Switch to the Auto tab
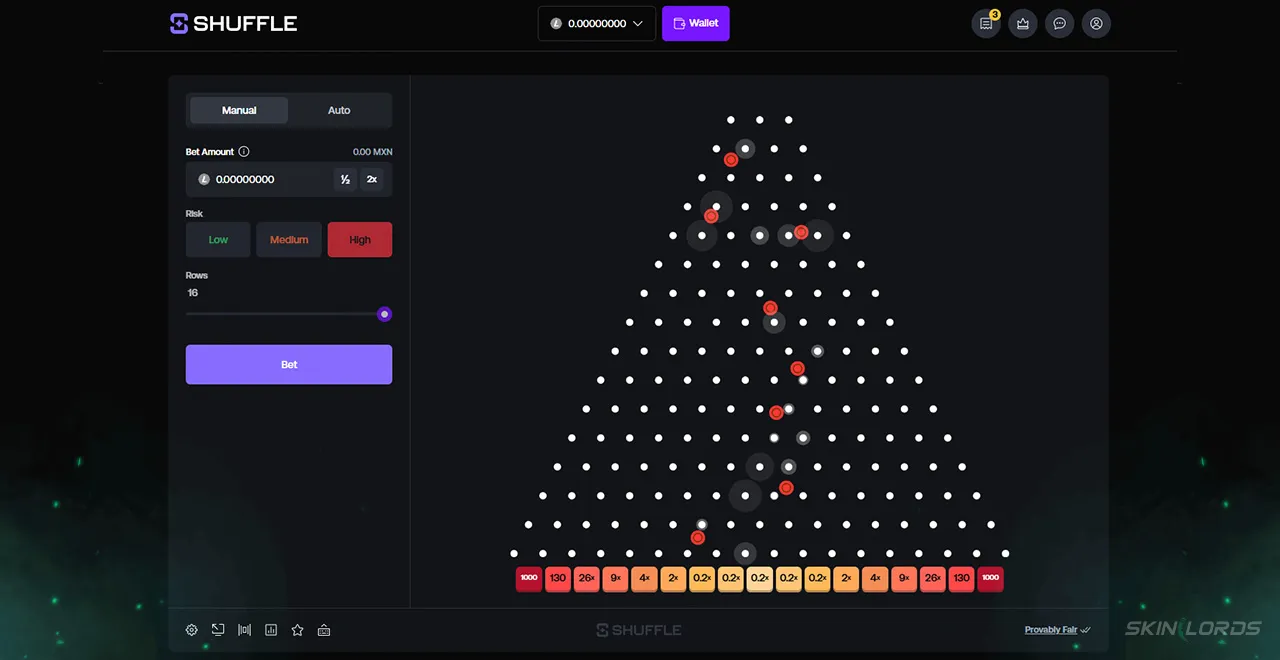The image size is (1280, 660). pos(339,110)
